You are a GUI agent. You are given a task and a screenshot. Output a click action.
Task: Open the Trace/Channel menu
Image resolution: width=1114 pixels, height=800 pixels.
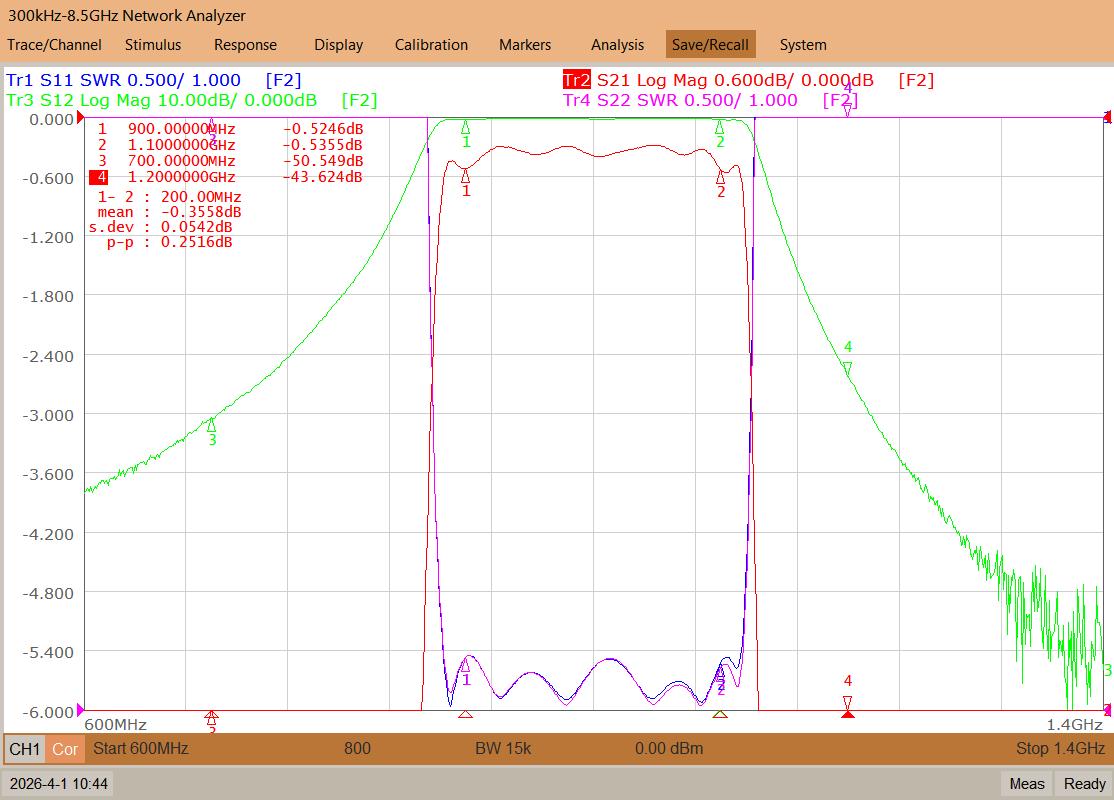(x=54, y=45)
